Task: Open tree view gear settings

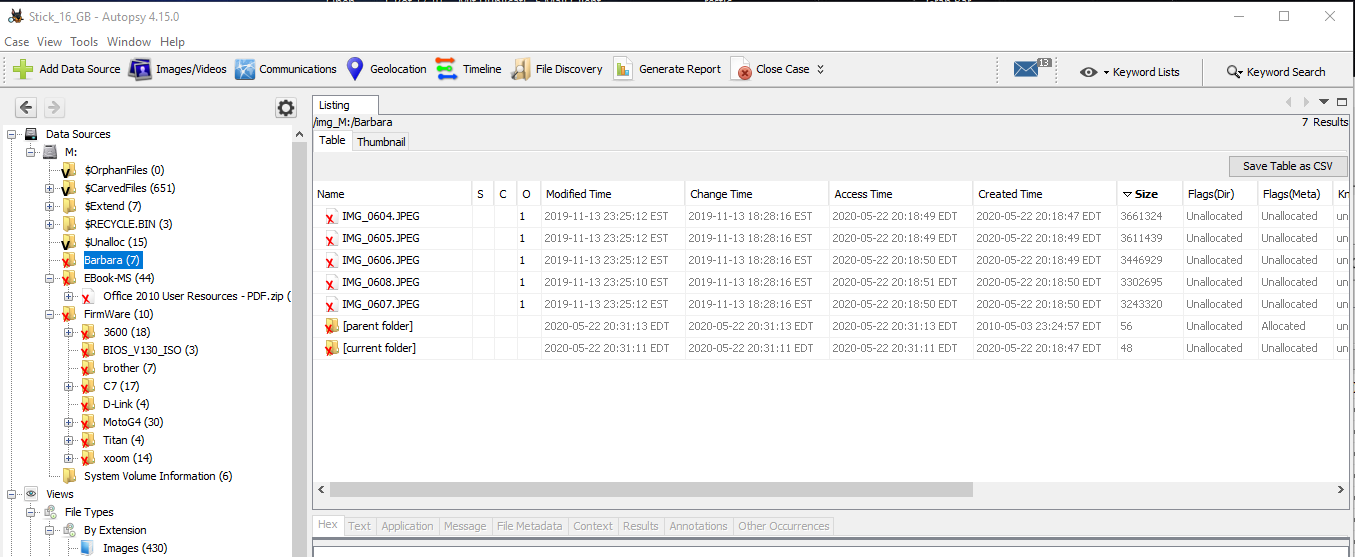Action: [x=286, y=108]
